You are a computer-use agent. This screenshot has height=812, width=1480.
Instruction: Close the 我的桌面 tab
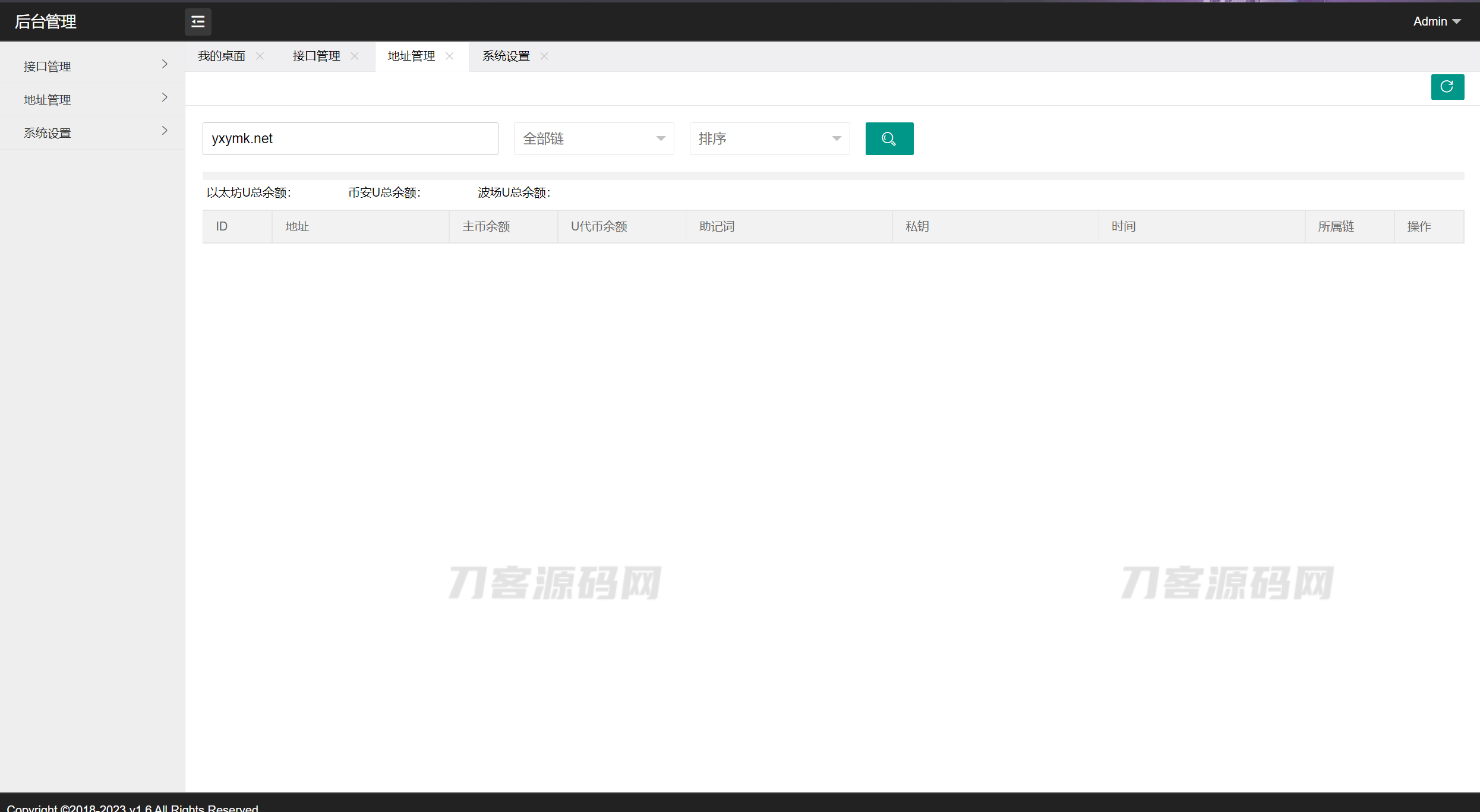pyautogui.click(x=260, y=56)
